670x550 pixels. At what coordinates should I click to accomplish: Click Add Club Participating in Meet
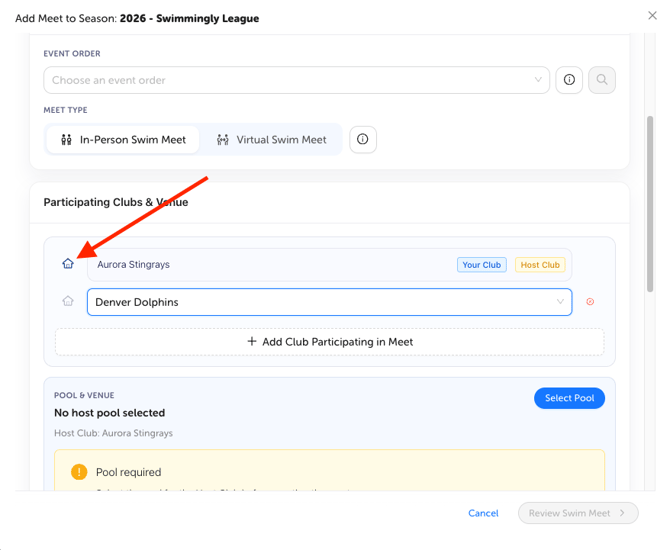click(329, 342)
